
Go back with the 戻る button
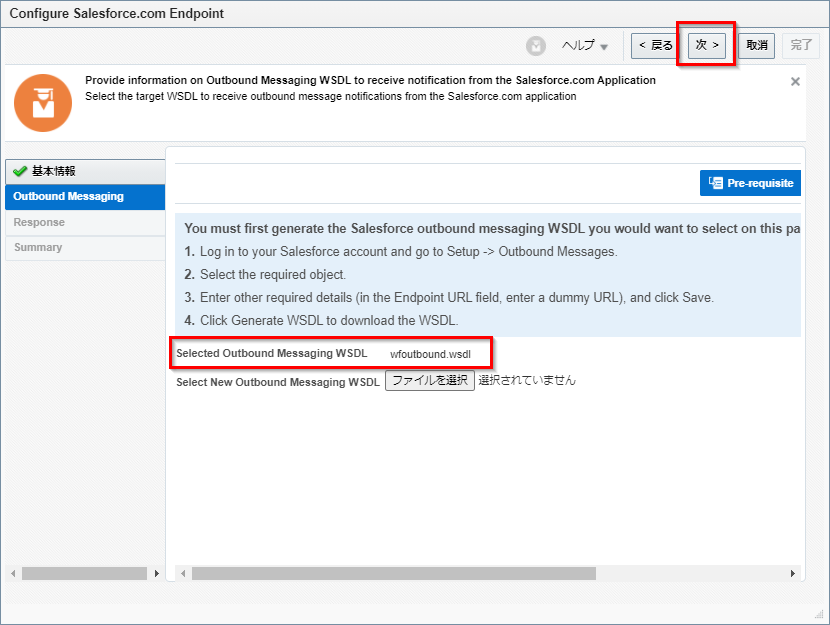pos(654,46)
